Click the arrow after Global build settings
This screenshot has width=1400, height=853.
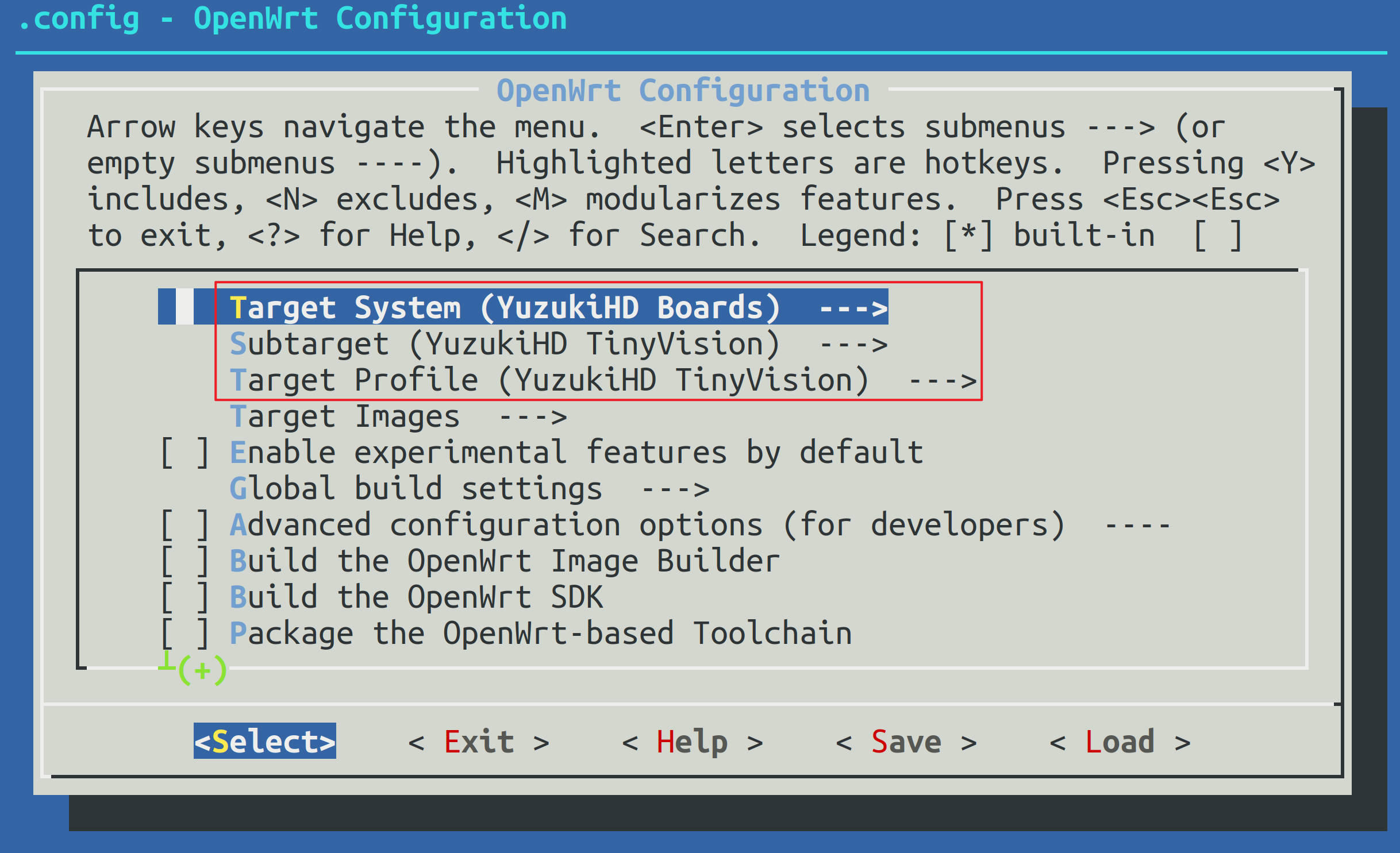(675, 489)
